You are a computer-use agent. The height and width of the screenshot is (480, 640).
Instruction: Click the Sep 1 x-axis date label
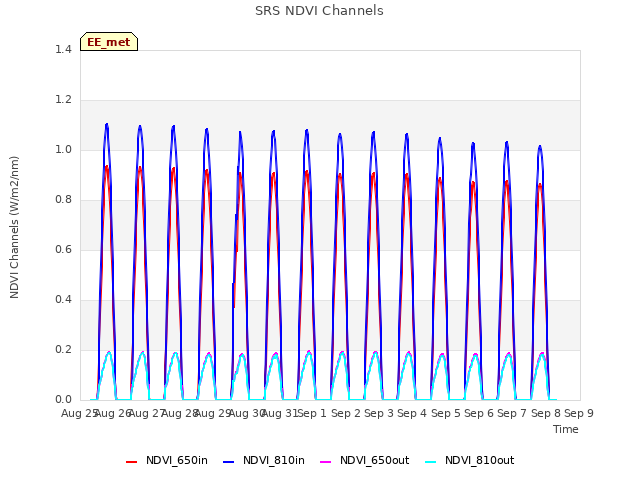pyautogui.click(x=312, y=413)
